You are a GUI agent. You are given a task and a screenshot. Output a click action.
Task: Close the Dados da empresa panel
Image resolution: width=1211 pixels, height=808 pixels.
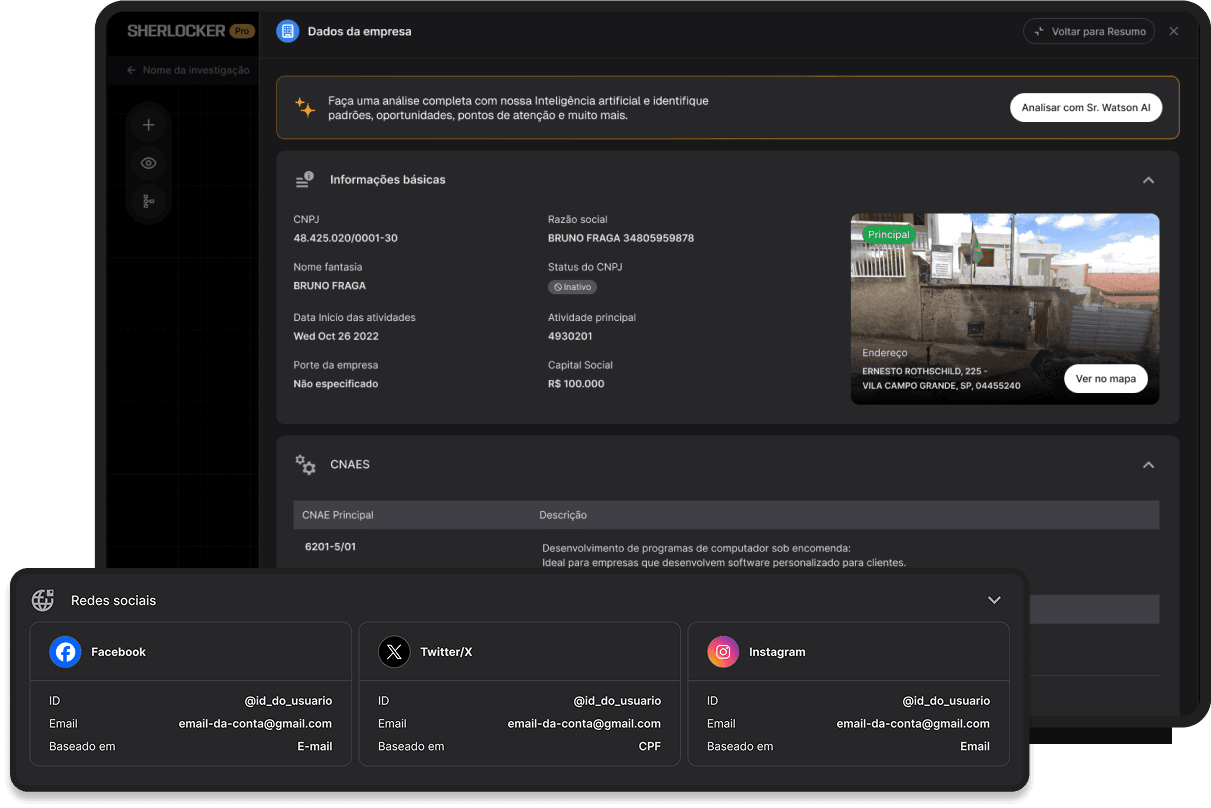(x=1174, y=32)
